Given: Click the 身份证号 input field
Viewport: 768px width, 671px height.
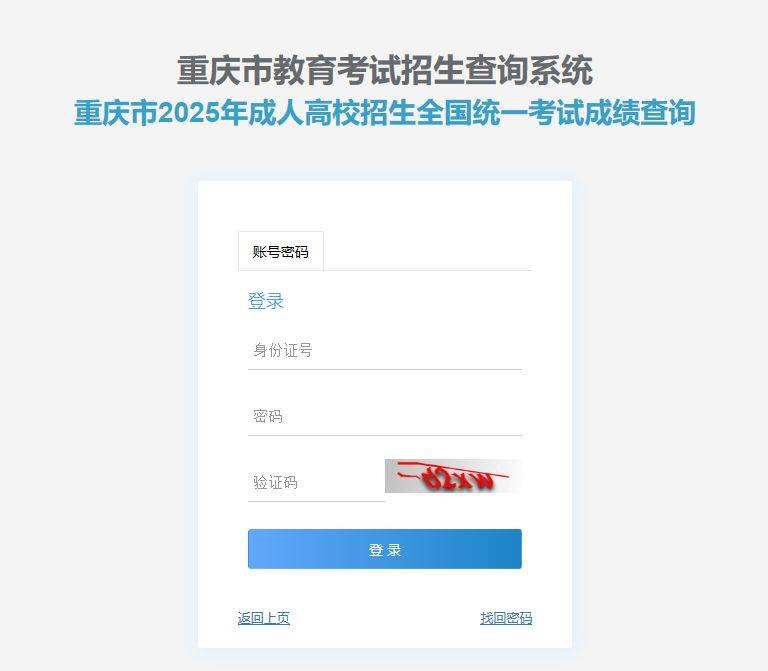Looking at the screenshot, I should coord(385,351).
